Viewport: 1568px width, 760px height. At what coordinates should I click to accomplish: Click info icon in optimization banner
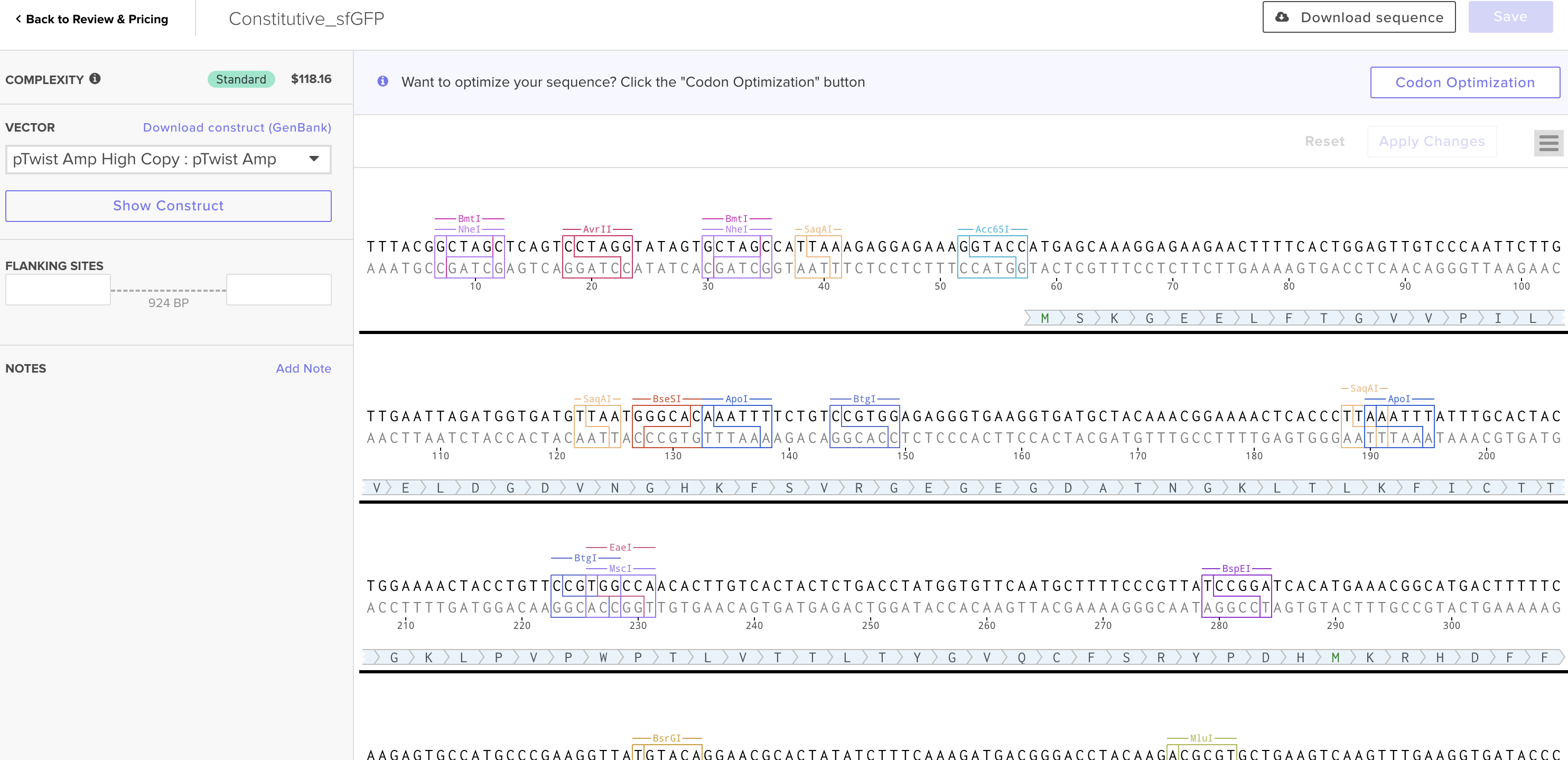[383, 81]
